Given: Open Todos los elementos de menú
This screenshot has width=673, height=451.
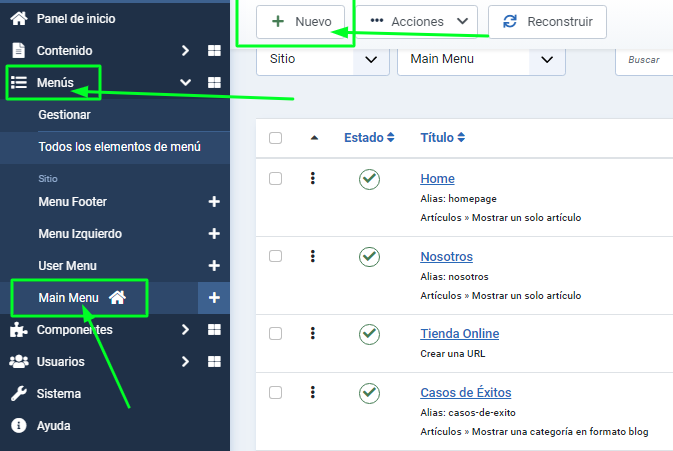Looking at the screenshot, I should tap(119, 147).
